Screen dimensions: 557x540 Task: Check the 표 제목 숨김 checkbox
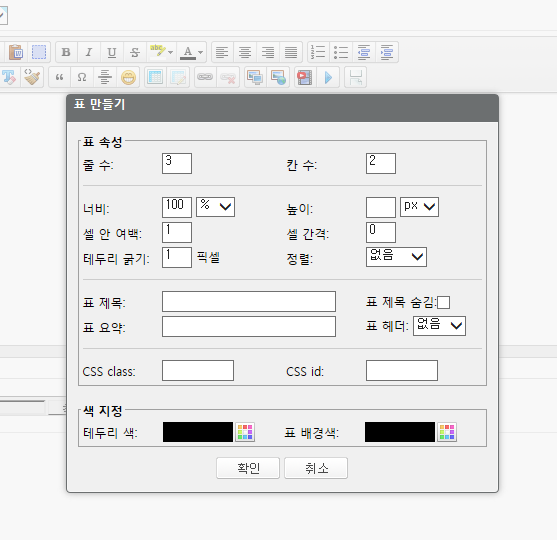pos(443,303)
